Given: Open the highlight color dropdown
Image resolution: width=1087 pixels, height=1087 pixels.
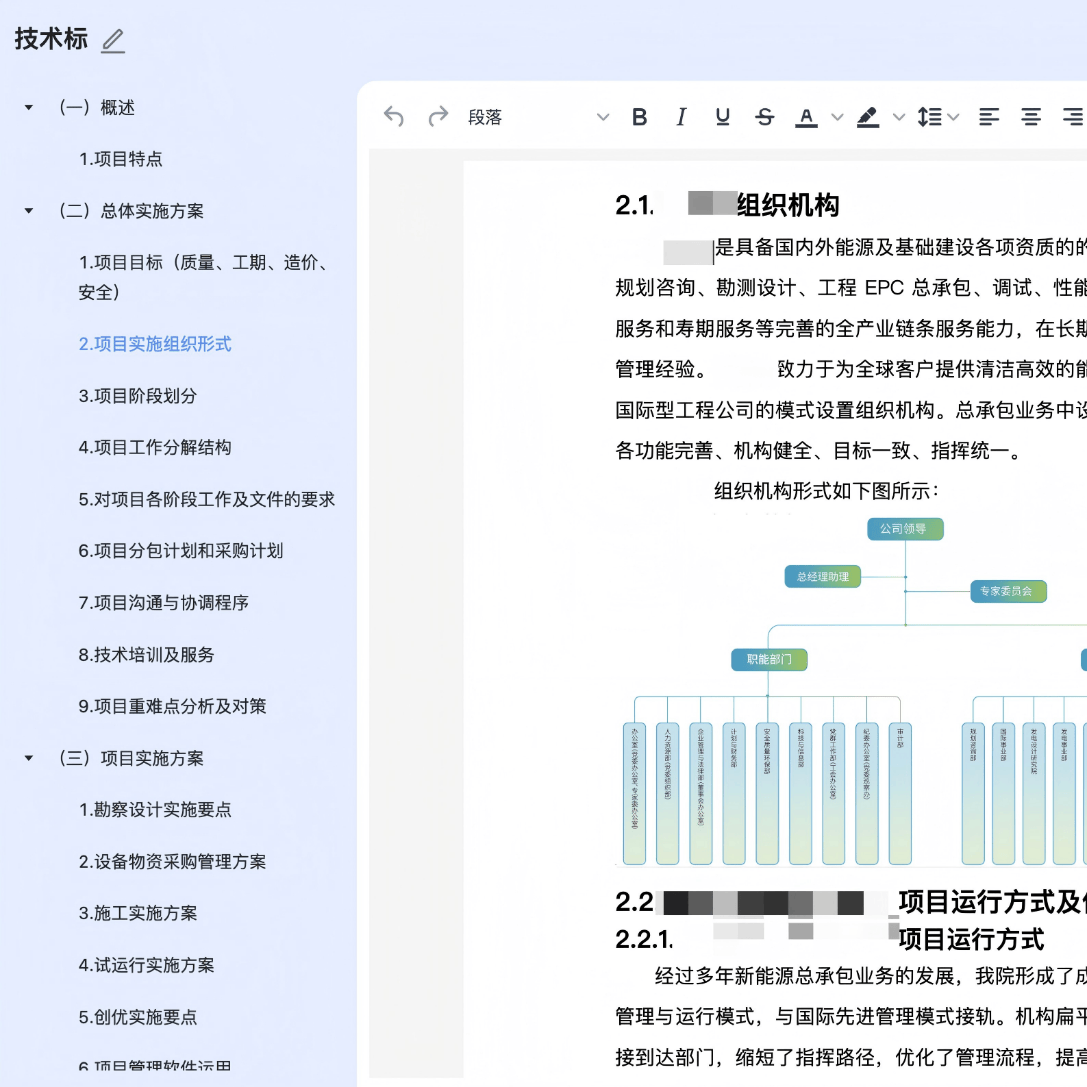Looking at the screenshot, I should tap(897, 117).
